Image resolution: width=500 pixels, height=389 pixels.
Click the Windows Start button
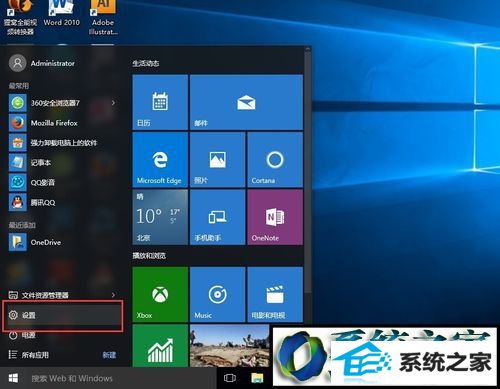pyautogui.click(x=13, y=378)
